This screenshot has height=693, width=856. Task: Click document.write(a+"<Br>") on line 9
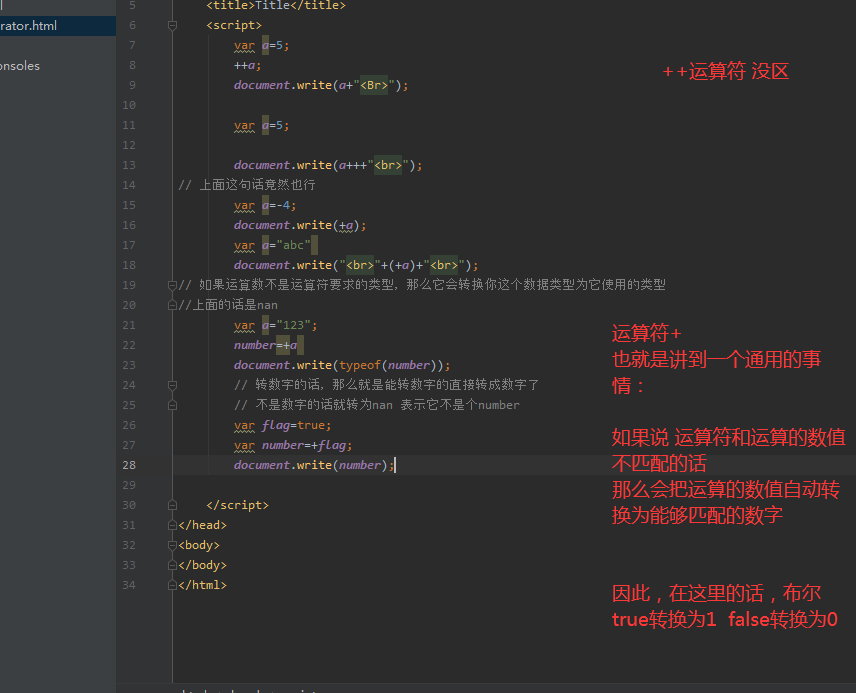tap(321, 85)
